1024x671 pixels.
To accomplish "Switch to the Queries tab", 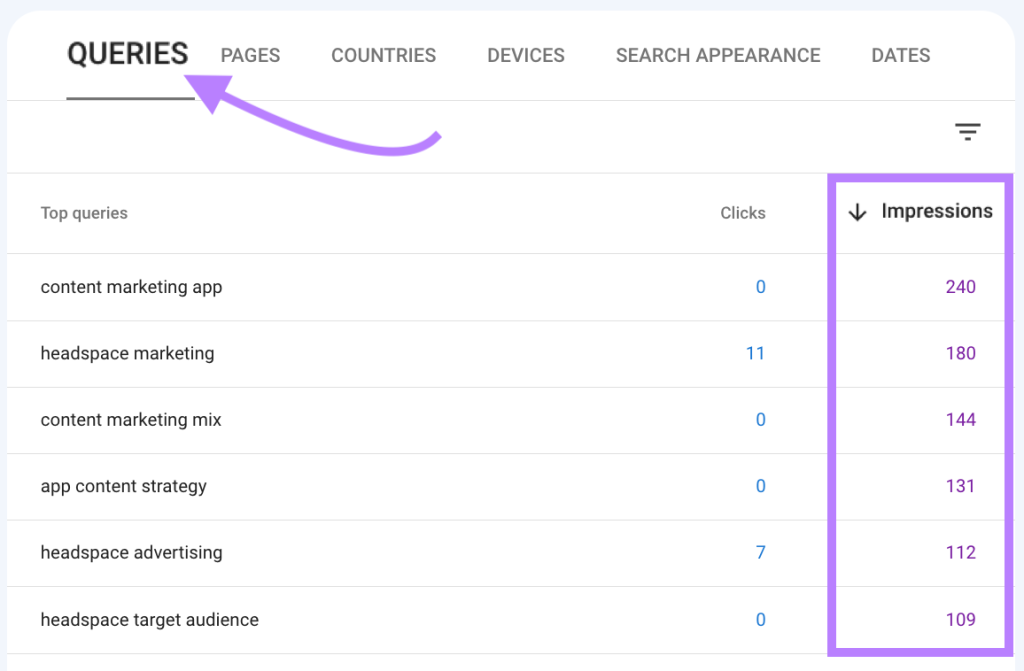I will [x=127, y=54].
